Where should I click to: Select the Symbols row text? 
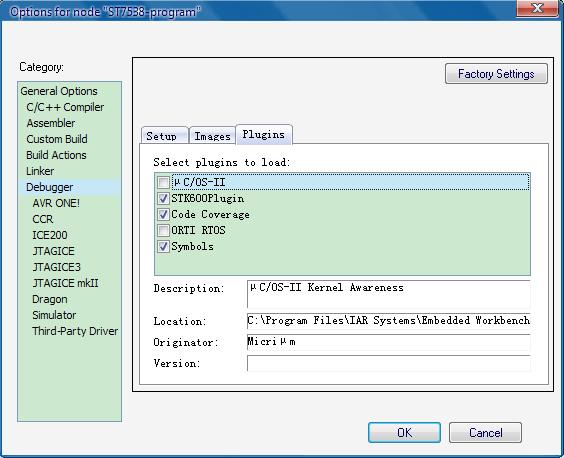[x=192, y=246]
